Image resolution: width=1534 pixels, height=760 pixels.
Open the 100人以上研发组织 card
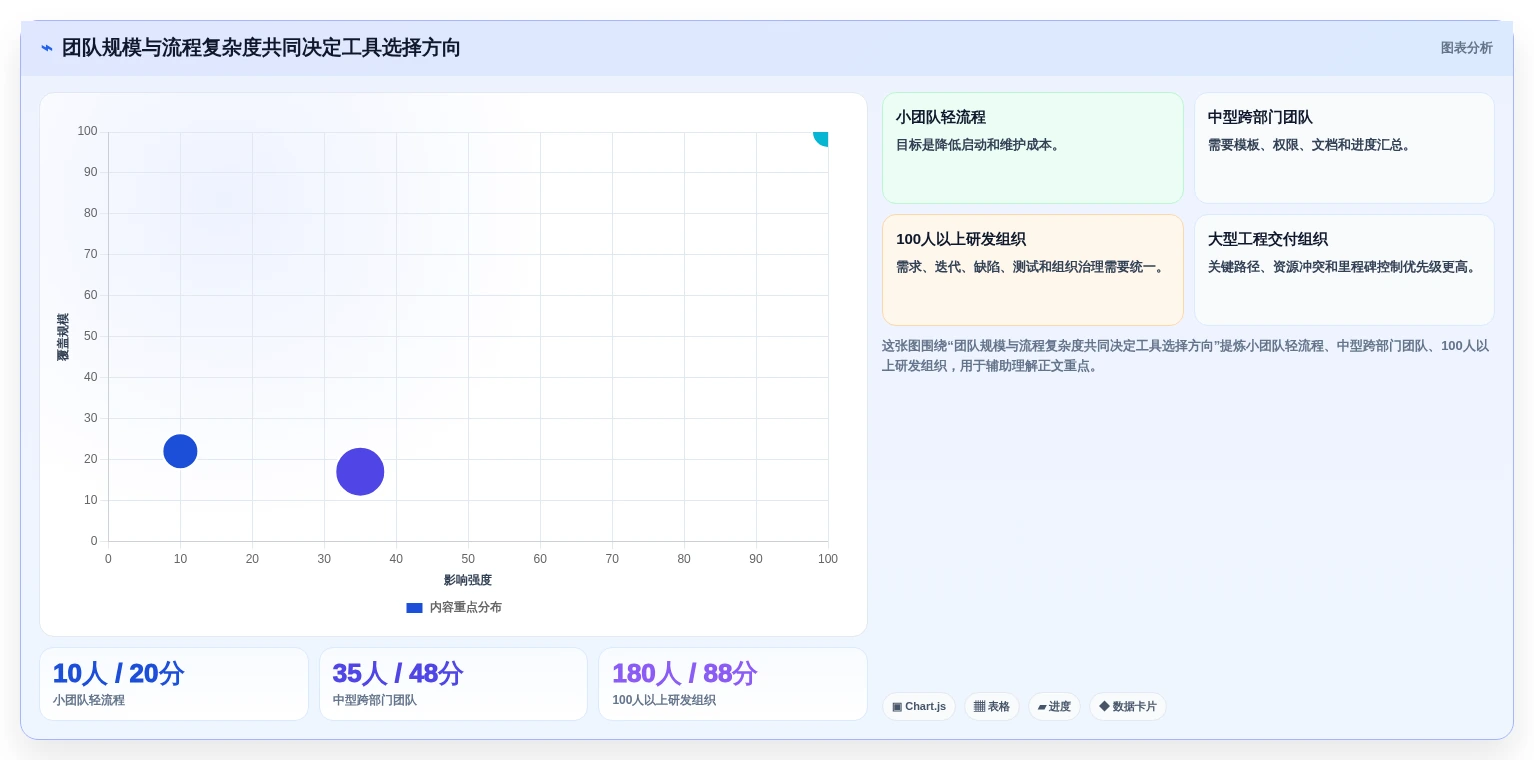[x=1032, y=270]
